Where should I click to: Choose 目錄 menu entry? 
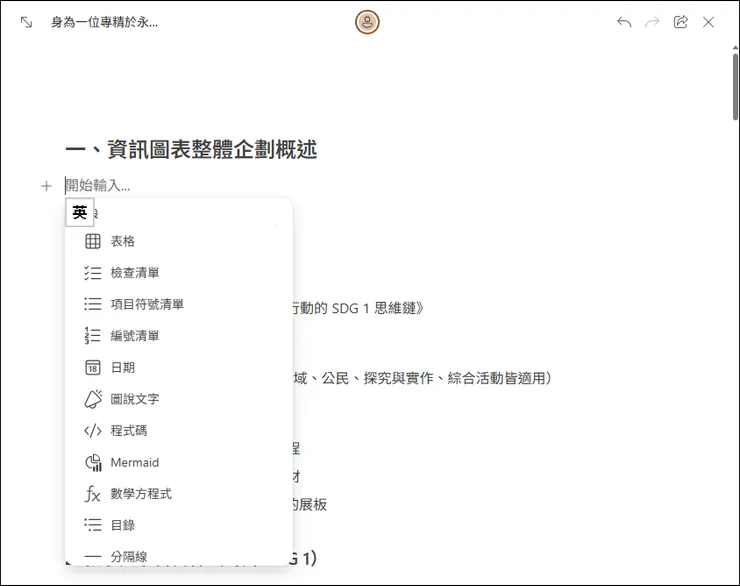click(x=179, y=525)
